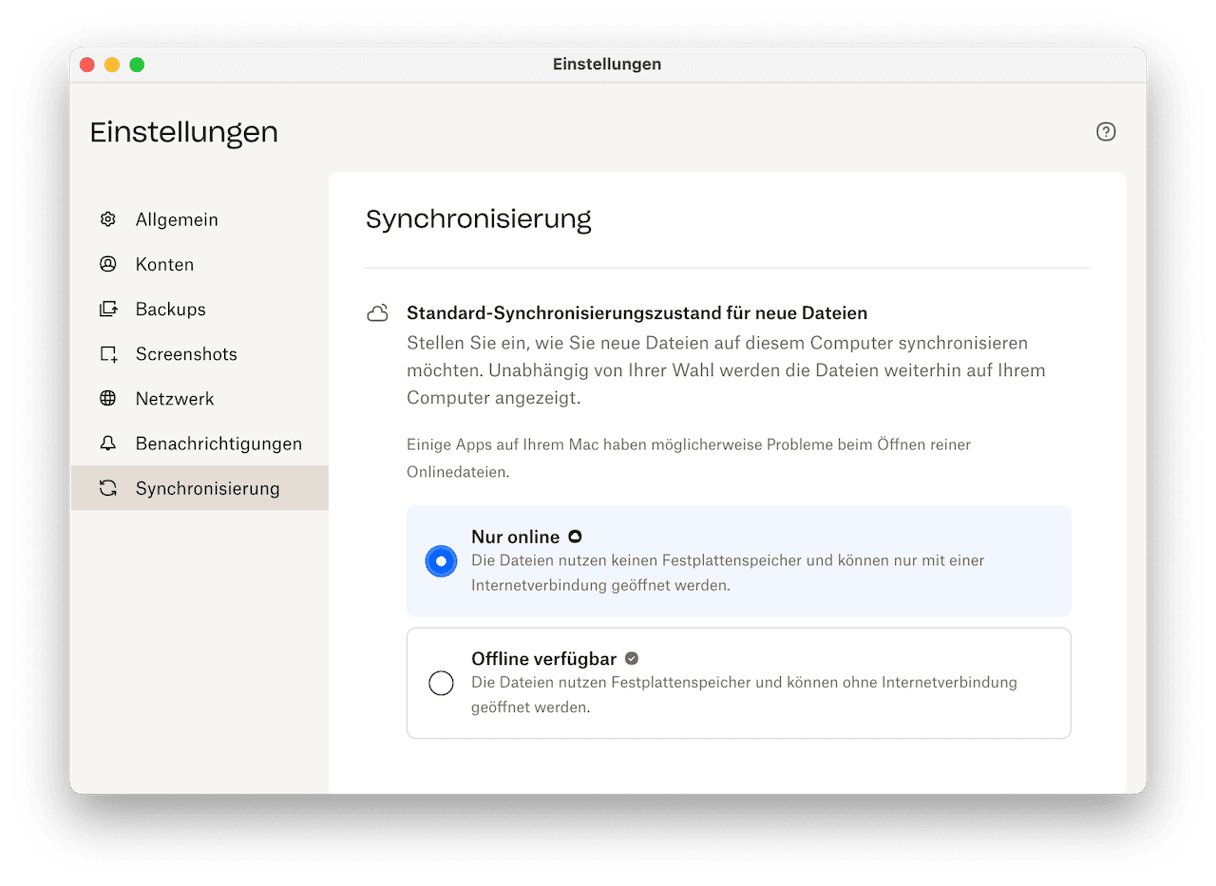The width and height of the screenshot is (1216, 886).
Task: Click the sync arrows icon beside Synchronisierung
Action: [x=108, y=488]
